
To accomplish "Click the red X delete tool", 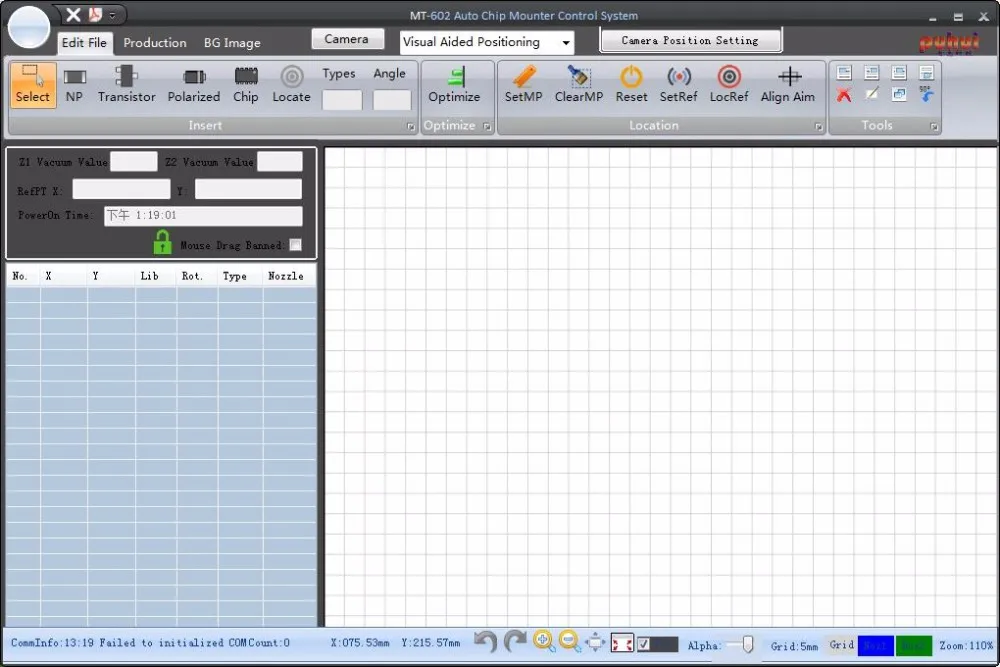I will (844, 96).
